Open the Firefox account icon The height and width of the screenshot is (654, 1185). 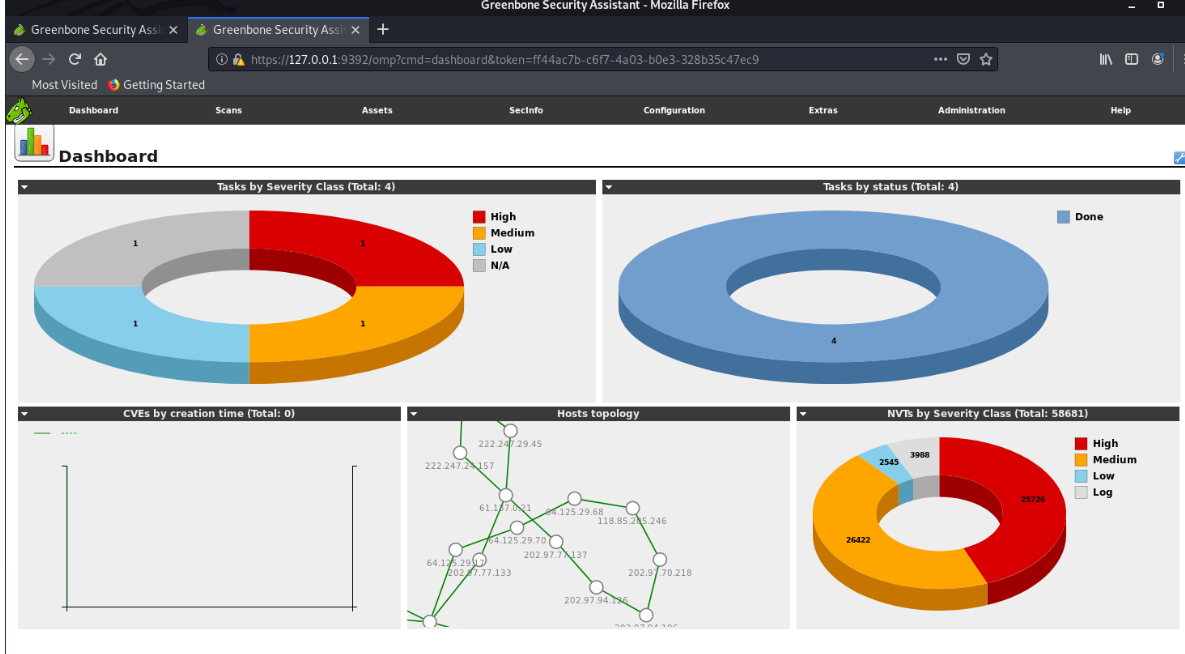[x=1158, y=59]
